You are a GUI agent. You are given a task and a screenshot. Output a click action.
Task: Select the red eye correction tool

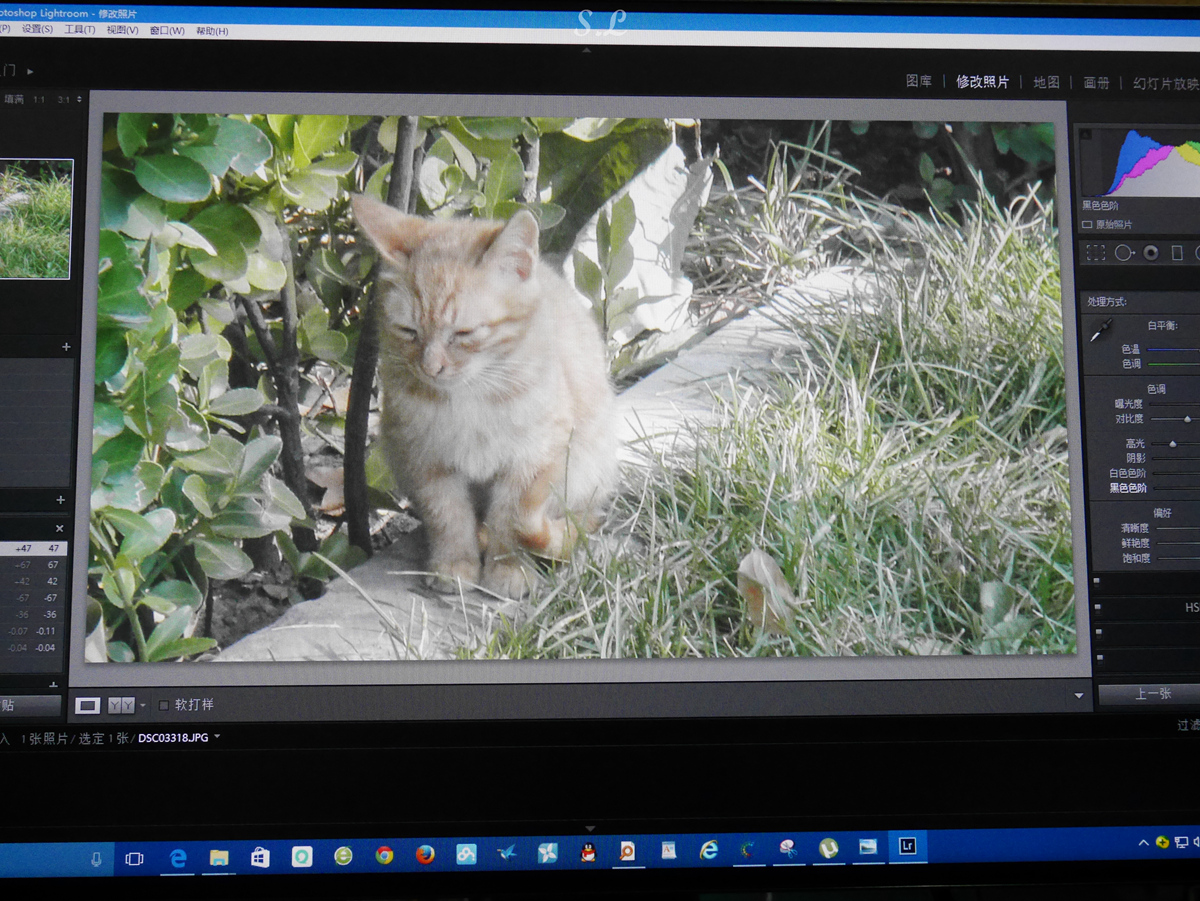click(1151, 253)
